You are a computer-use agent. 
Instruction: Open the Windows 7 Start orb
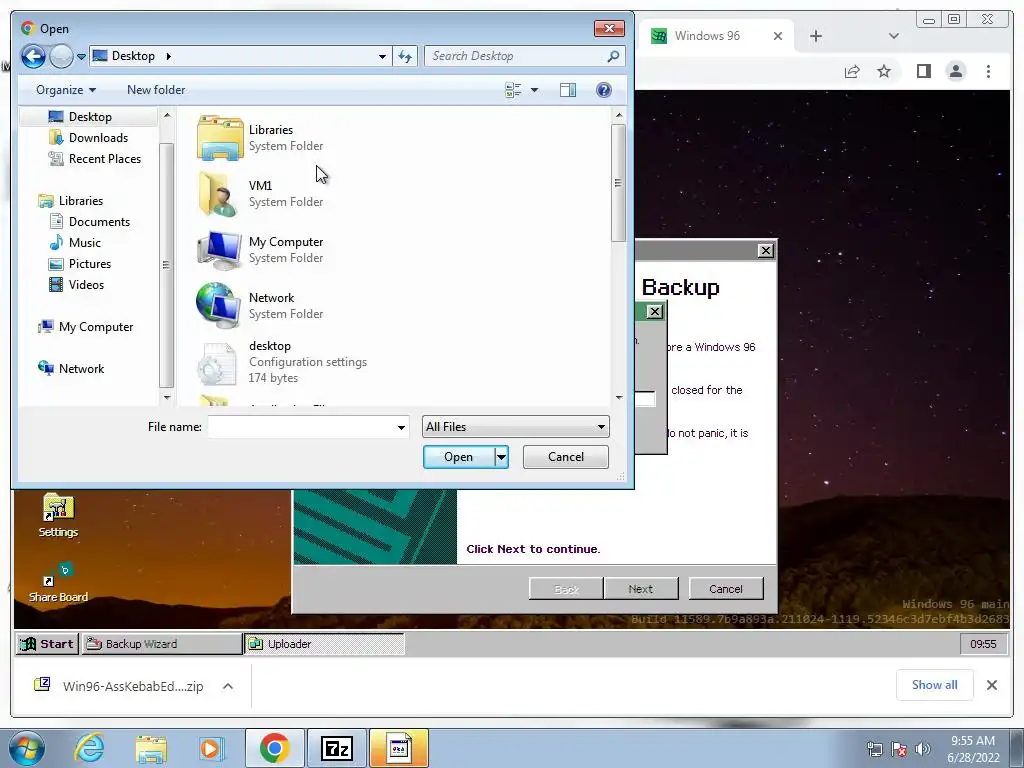[26, 748]
